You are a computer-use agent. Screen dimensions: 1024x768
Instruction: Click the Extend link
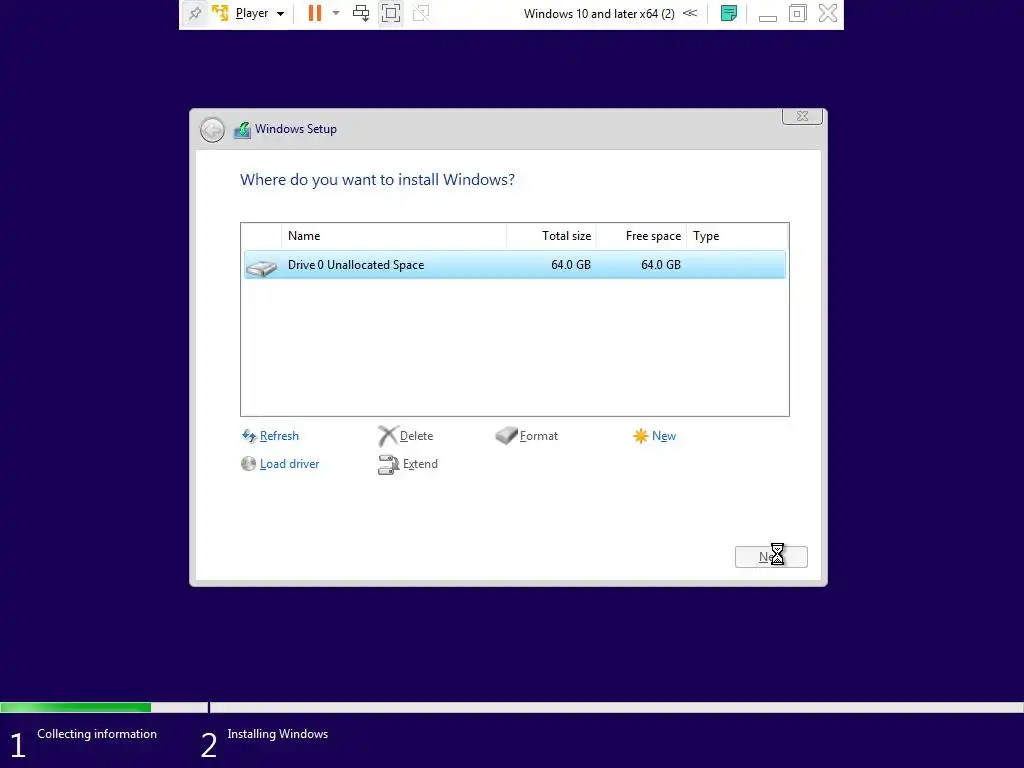pyautogui.click(x=420, y=464)
